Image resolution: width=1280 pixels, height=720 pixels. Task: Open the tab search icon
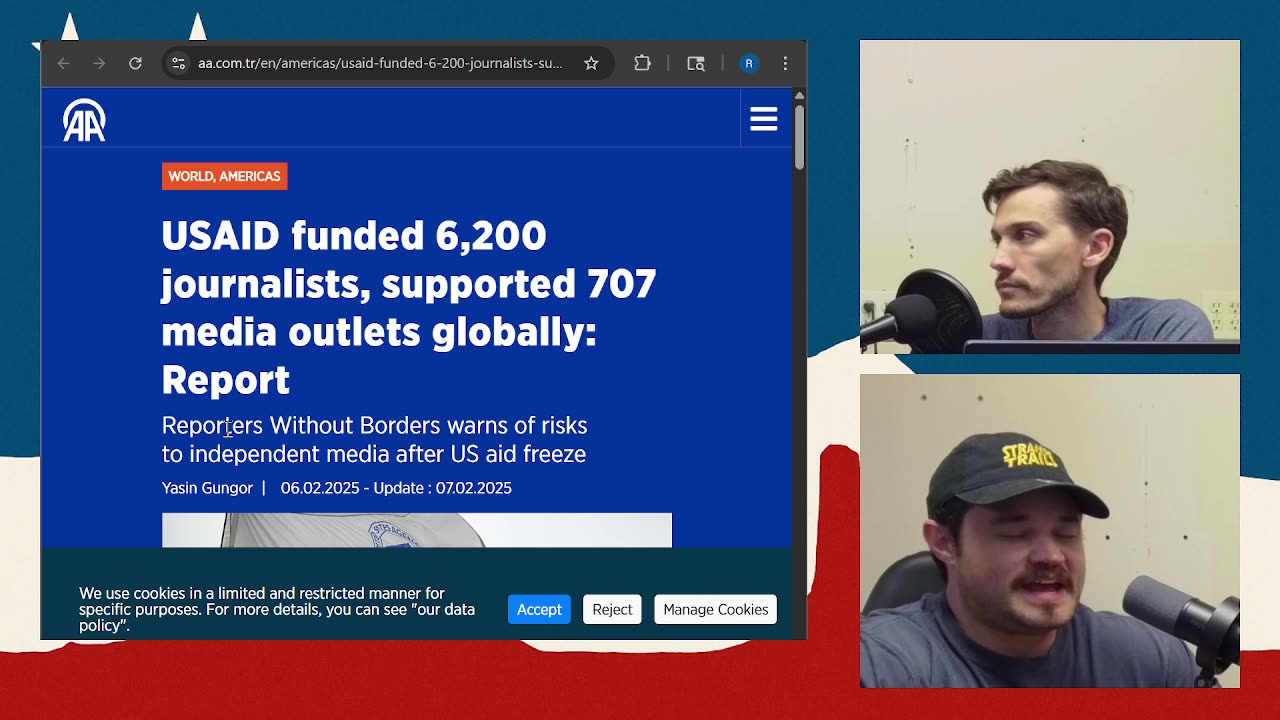[696, 63]
